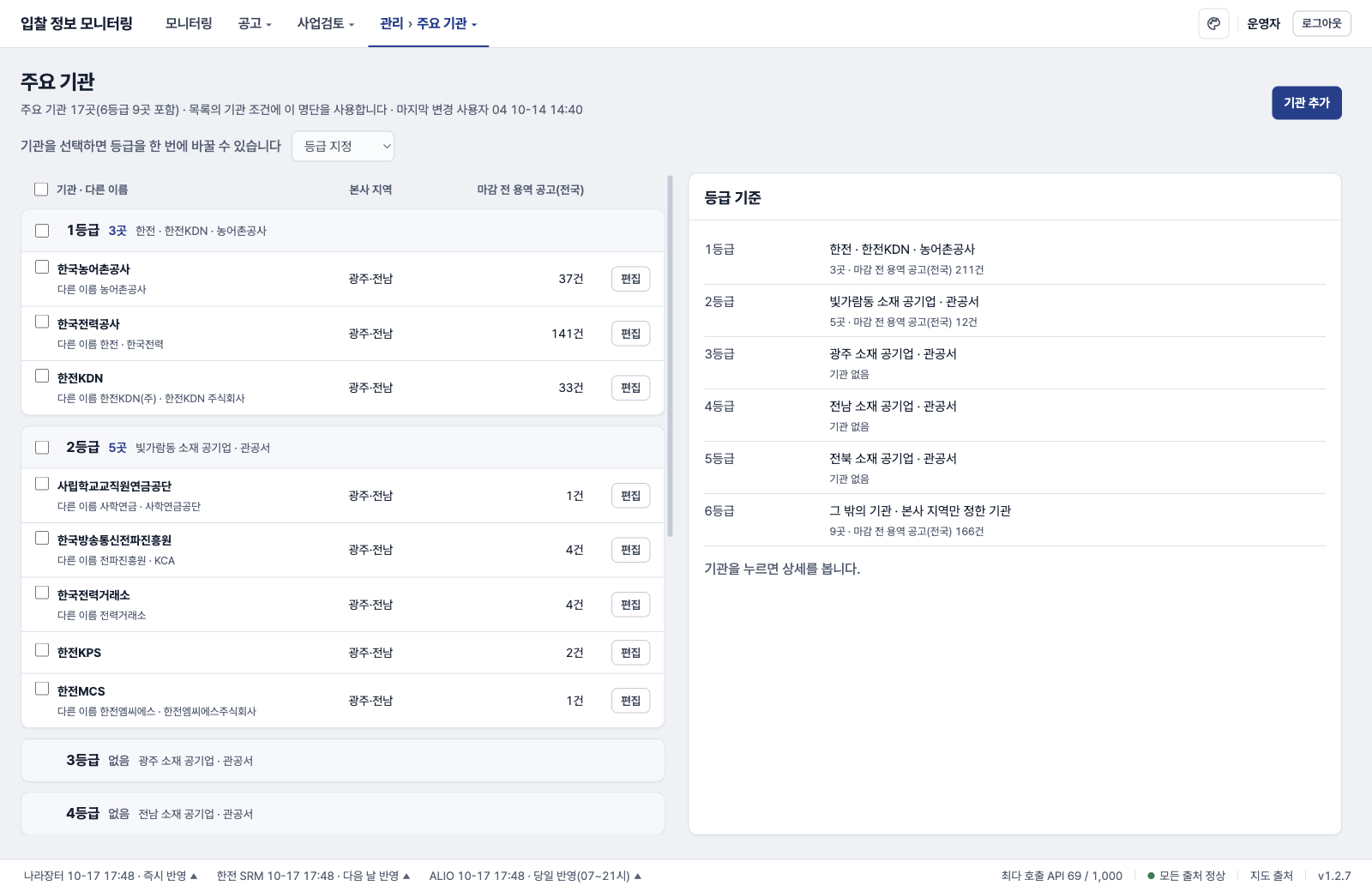
Task: Click the 로그아웃 button
Action: click(1321, 24)
